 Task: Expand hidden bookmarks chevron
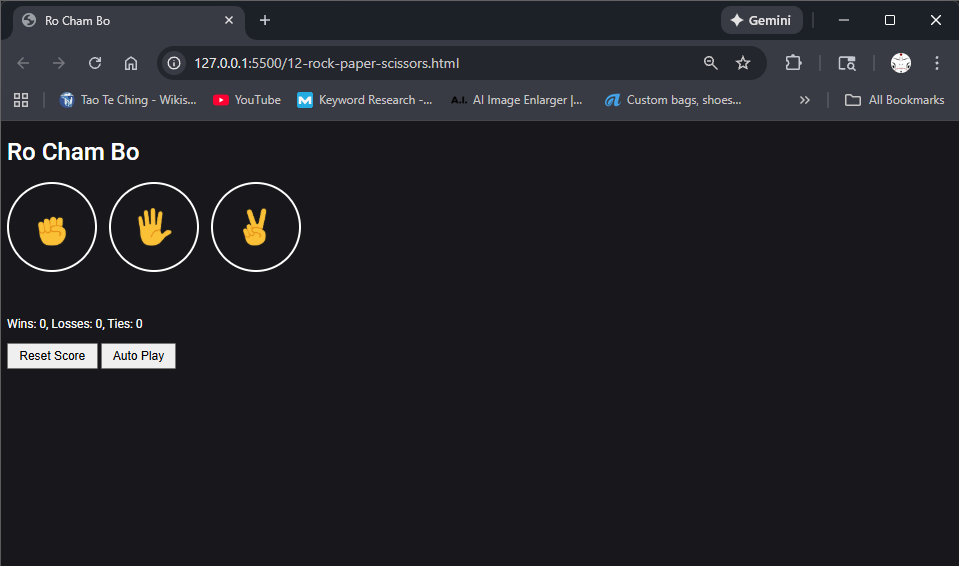805,100
